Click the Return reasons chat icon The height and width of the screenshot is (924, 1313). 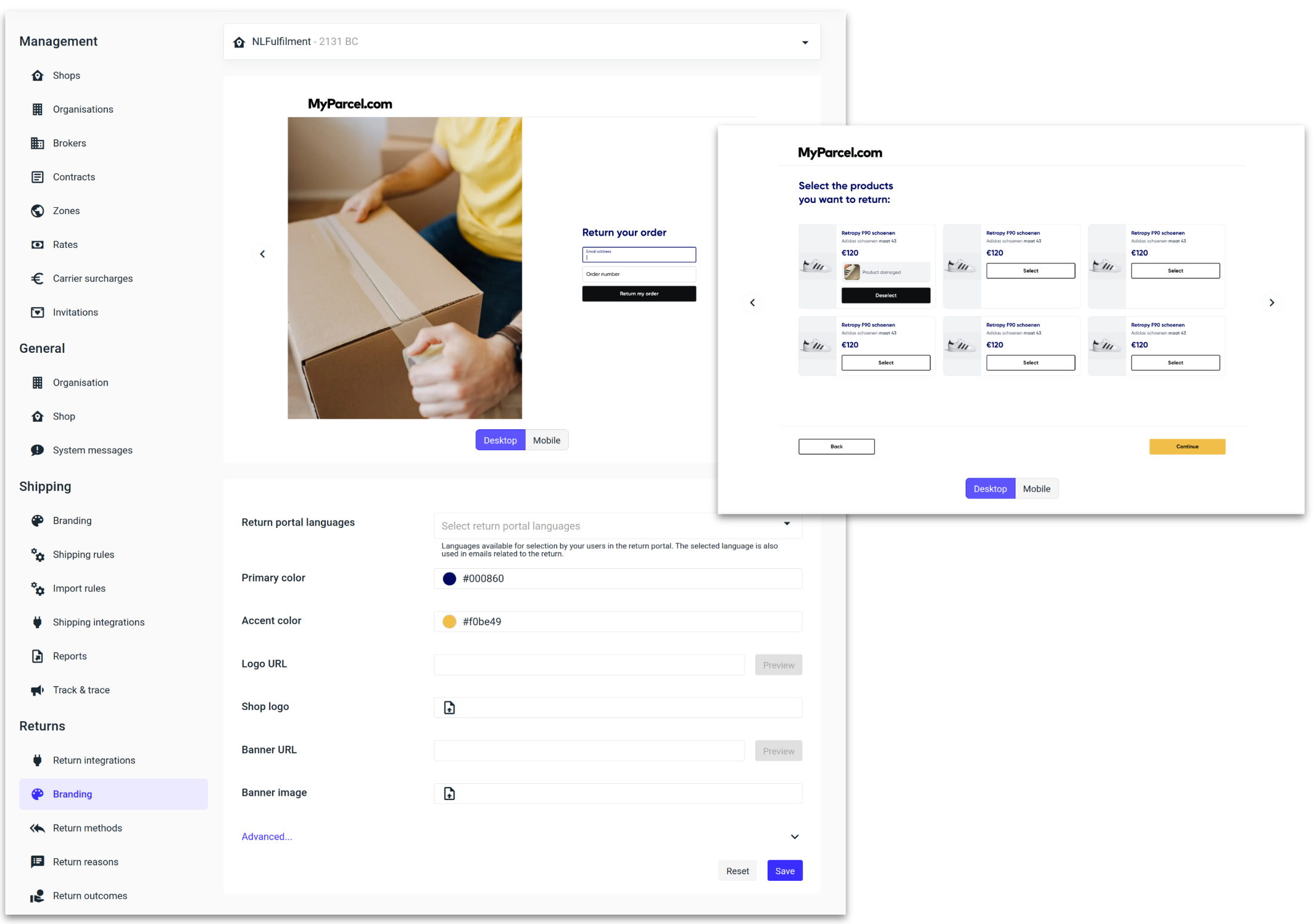pos(38,862)
